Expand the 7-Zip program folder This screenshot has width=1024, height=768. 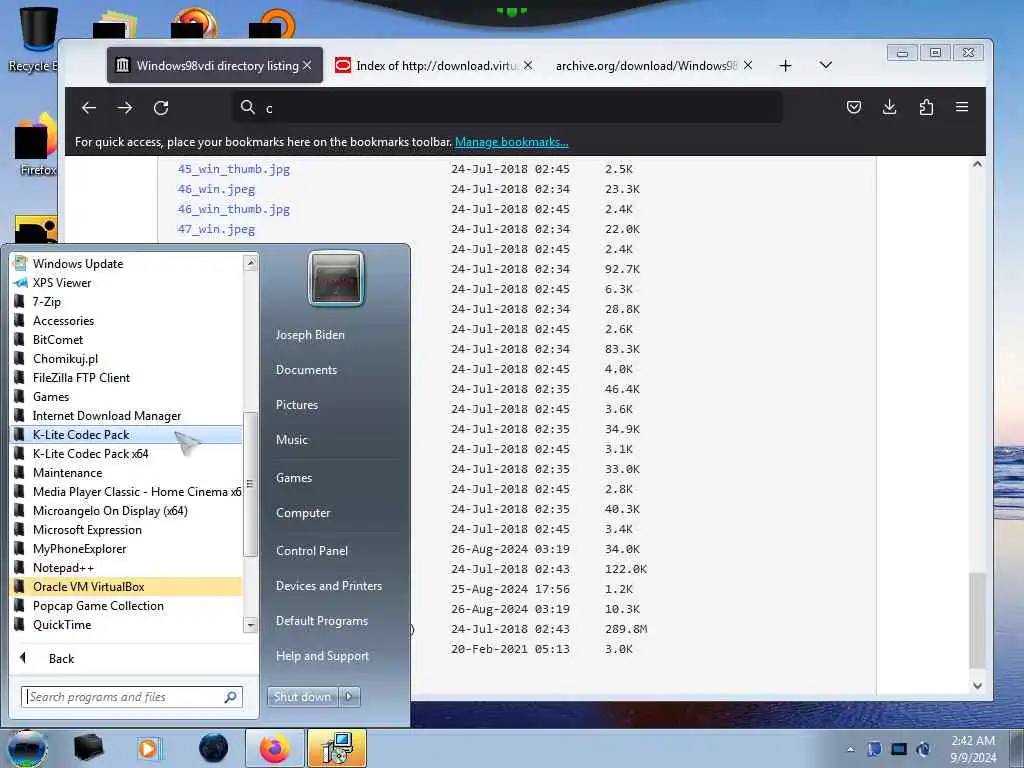click(127, 302)
